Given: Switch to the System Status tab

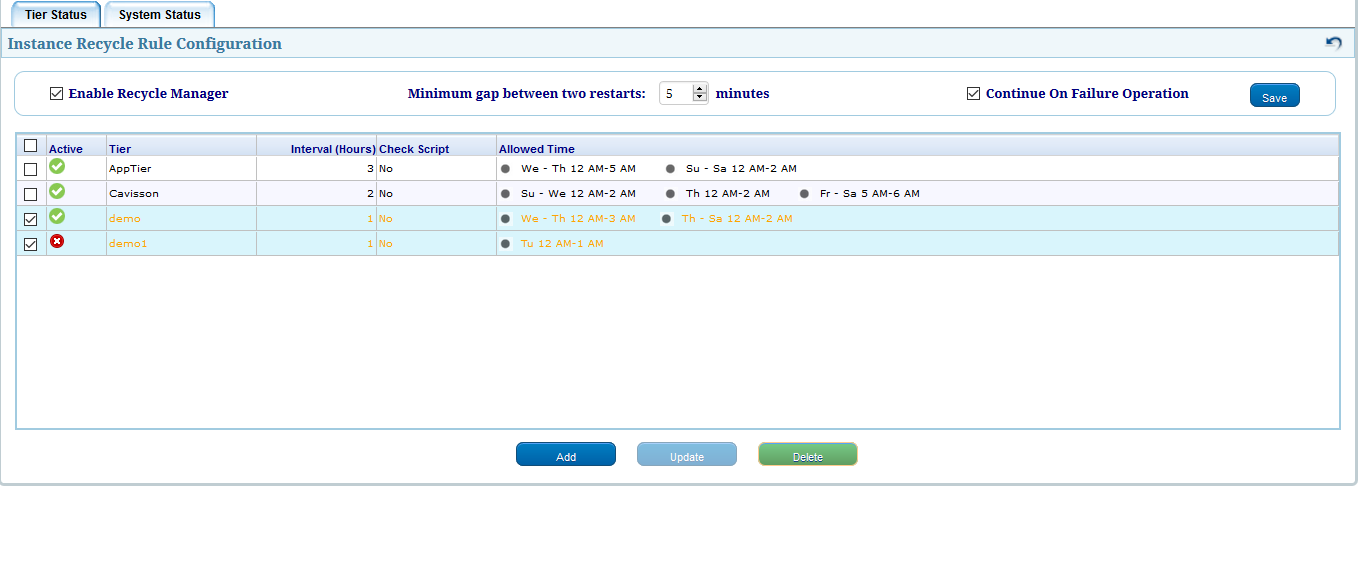Looking at the screenshot, I should (x=160, y=15).
